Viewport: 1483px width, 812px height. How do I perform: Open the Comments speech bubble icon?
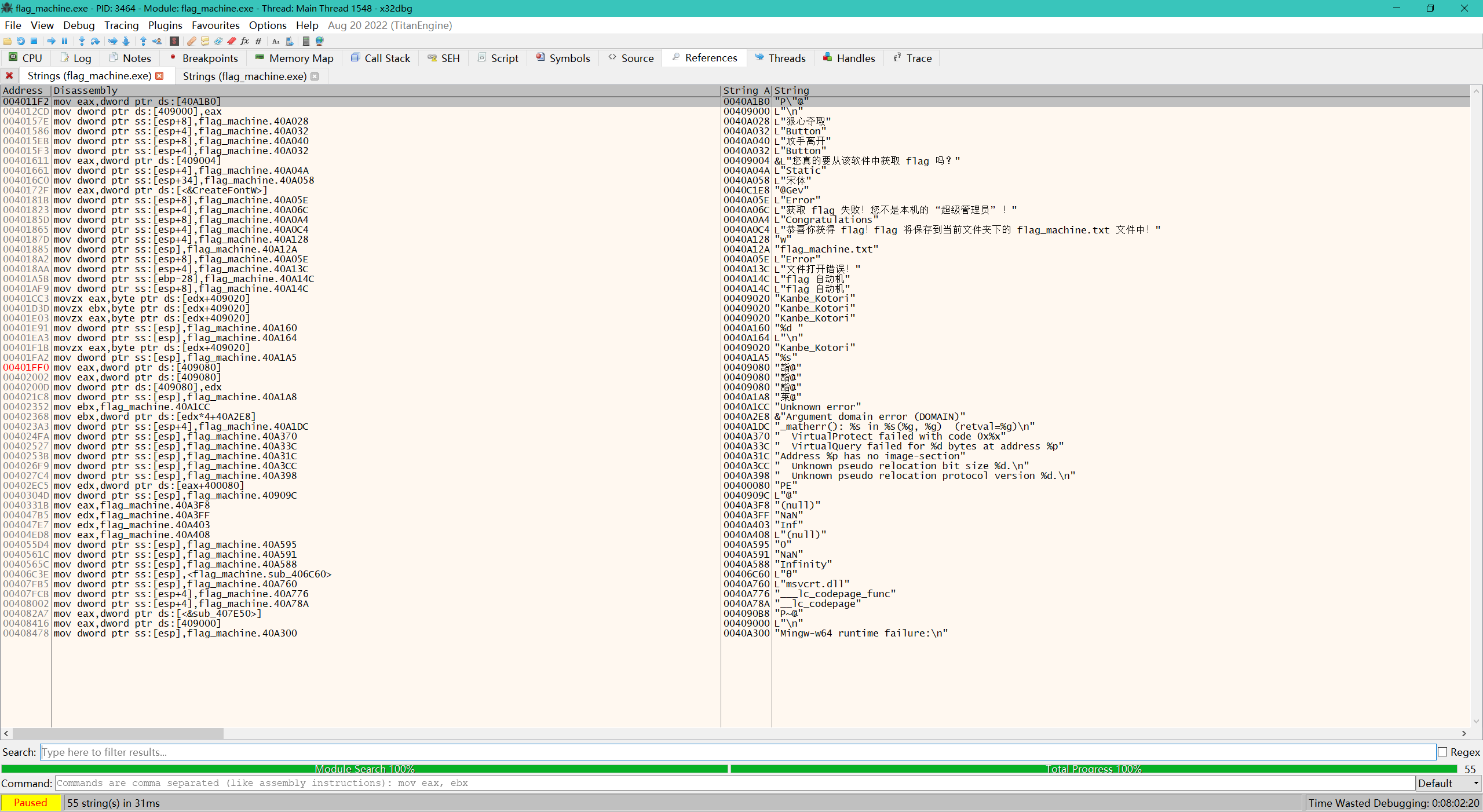[204, 41]
